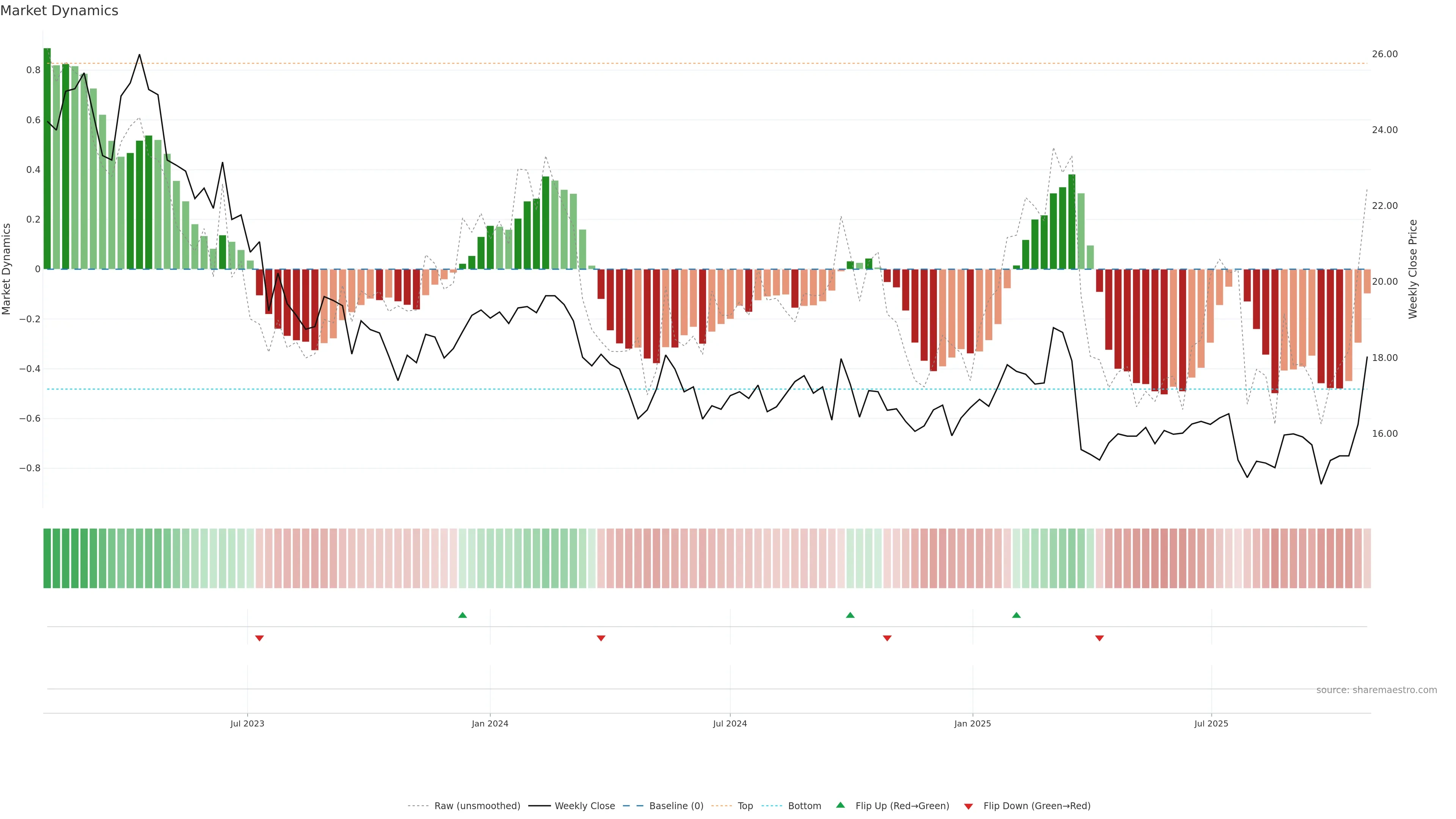
Task: Toggle the Top legend entry
Action: pyautogui.click(x=745, y=806)
